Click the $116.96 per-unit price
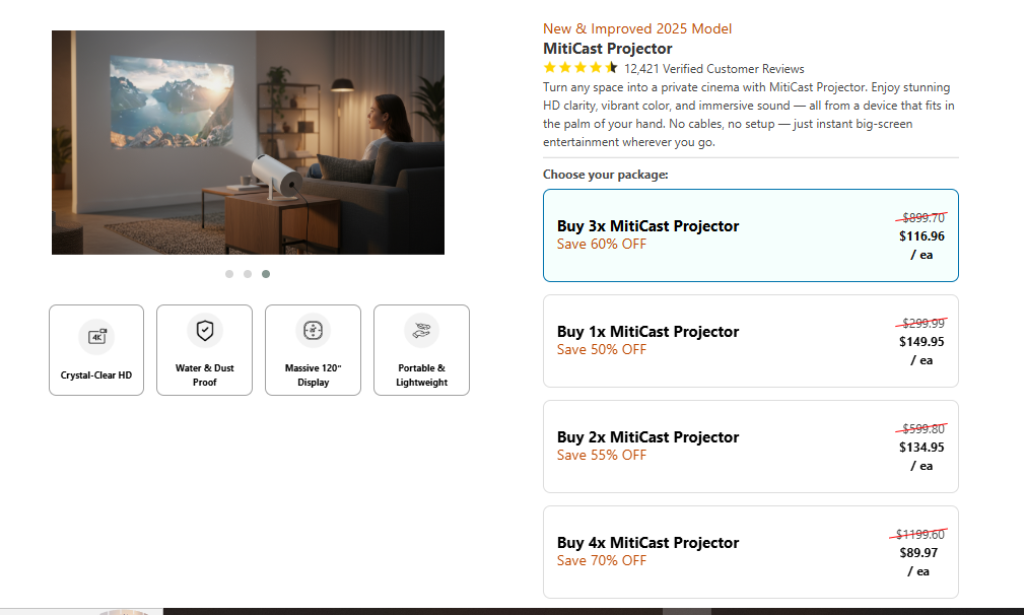 coord(921,236)
